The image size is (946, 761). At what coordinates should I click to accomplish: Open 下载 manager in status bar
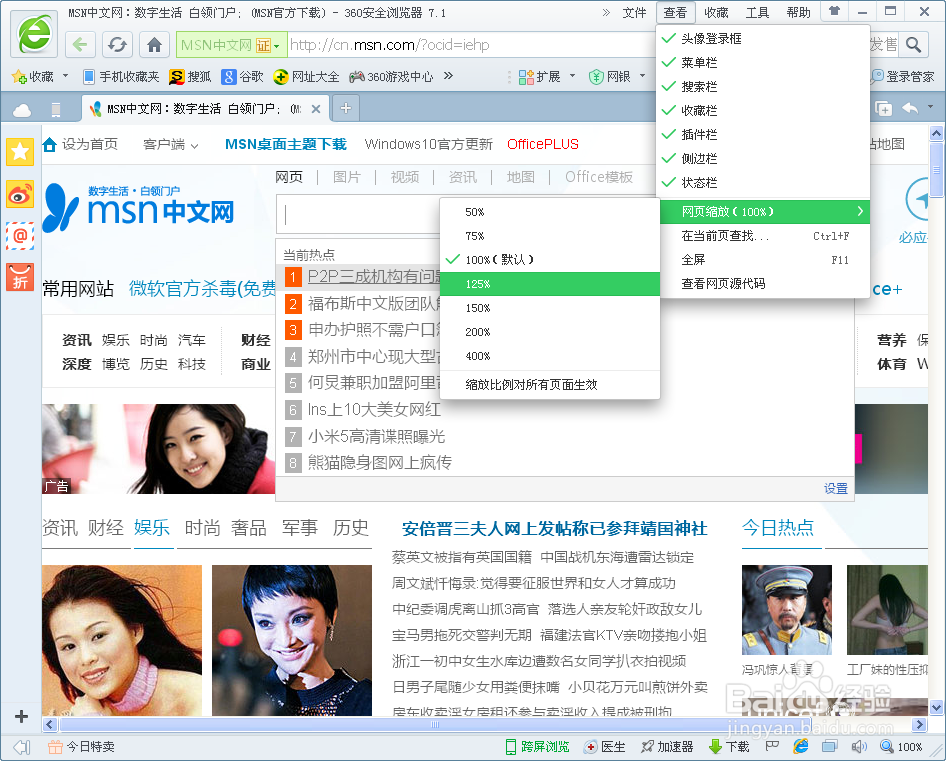pyautogui.click(x=729, y=747)
